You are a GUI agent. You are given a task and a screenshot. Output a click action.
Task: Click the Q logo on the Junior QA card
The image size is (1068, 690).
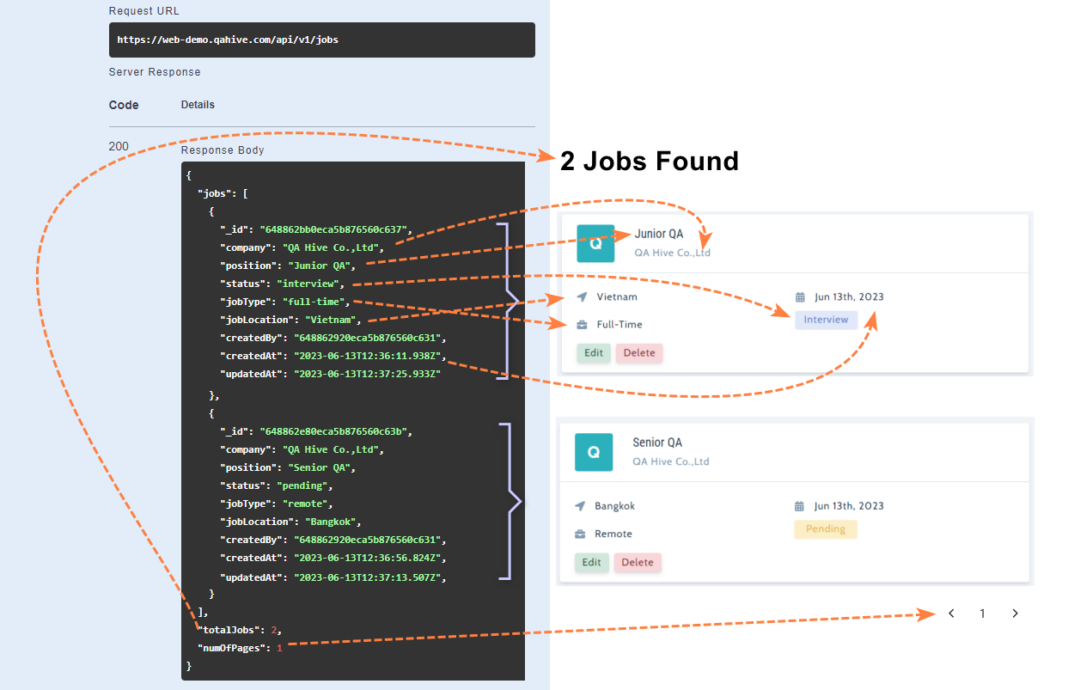(x=595, y=243)
